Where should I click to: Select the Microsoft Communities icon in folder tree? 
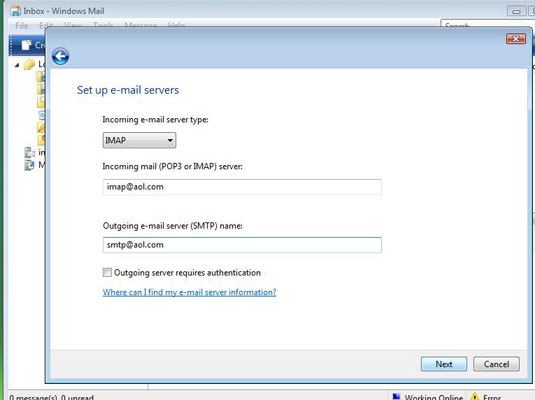point(30,165)
